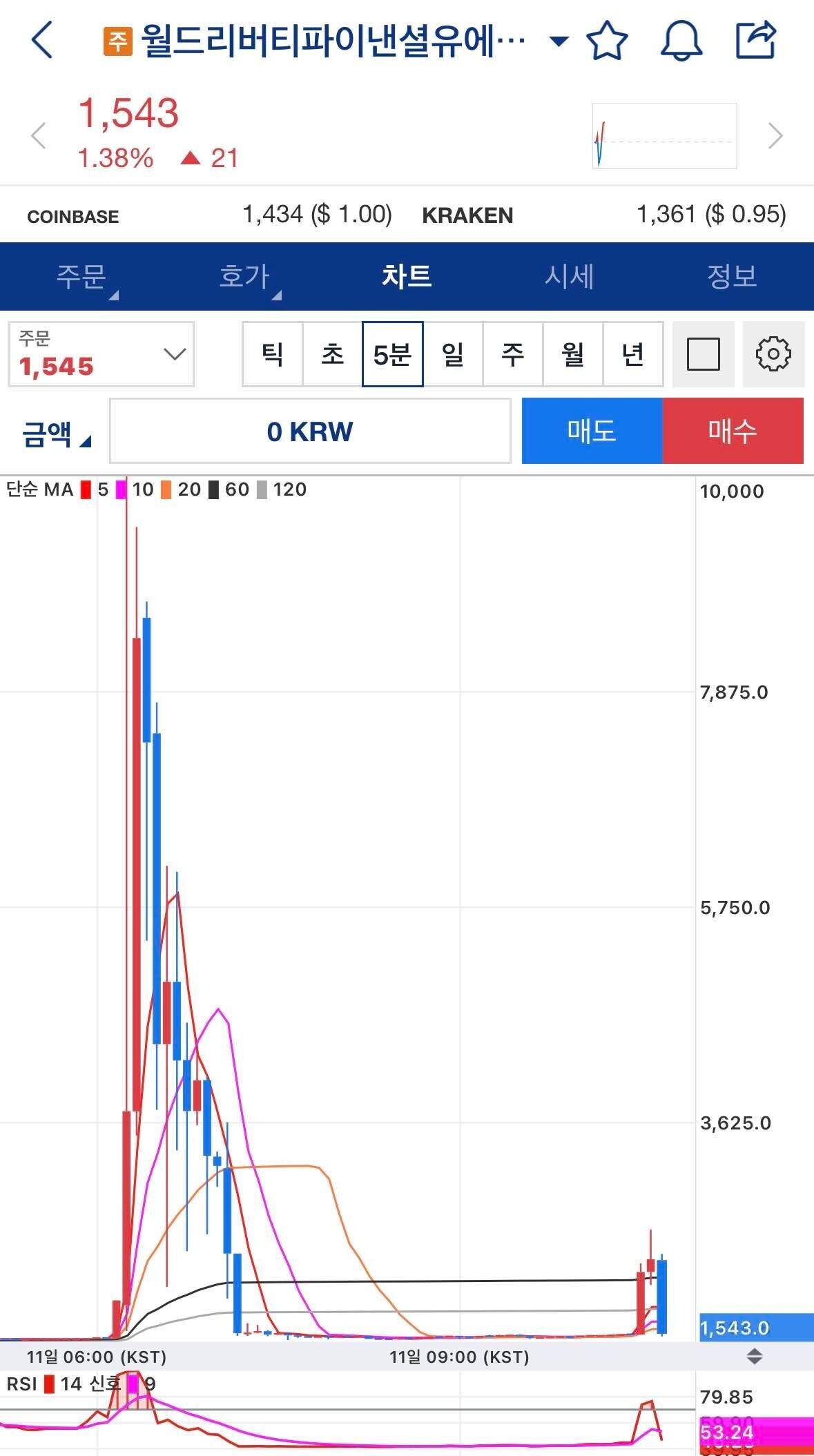Go to previous coin arrow
This screenshot has width=814, height=1456.
39,135
